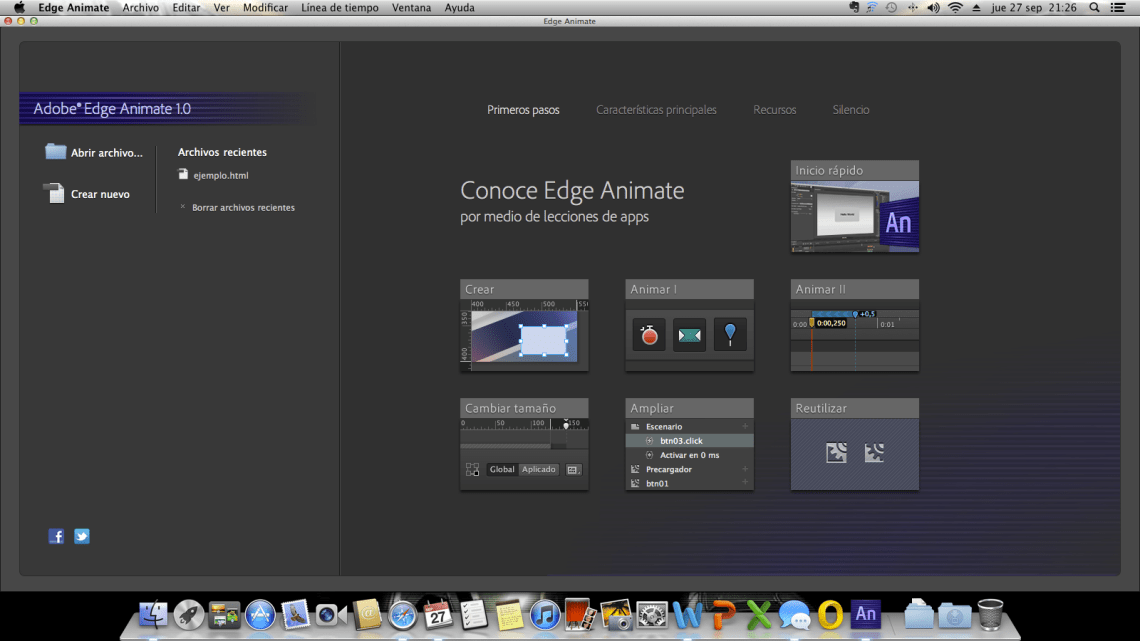Open the Inicio rápido lesson thumbnail
This screenshot has width=1140, height=641.
855,215
